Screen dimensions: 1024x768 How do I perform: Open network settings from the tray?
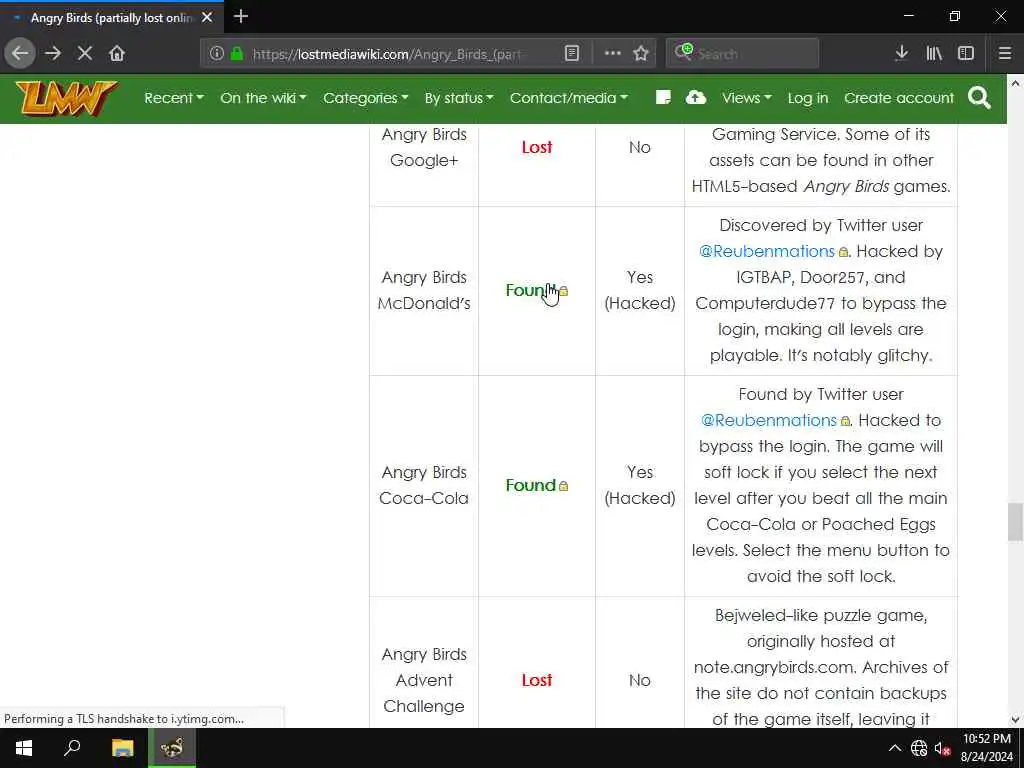pyautogui.click(x=918, y=748)
